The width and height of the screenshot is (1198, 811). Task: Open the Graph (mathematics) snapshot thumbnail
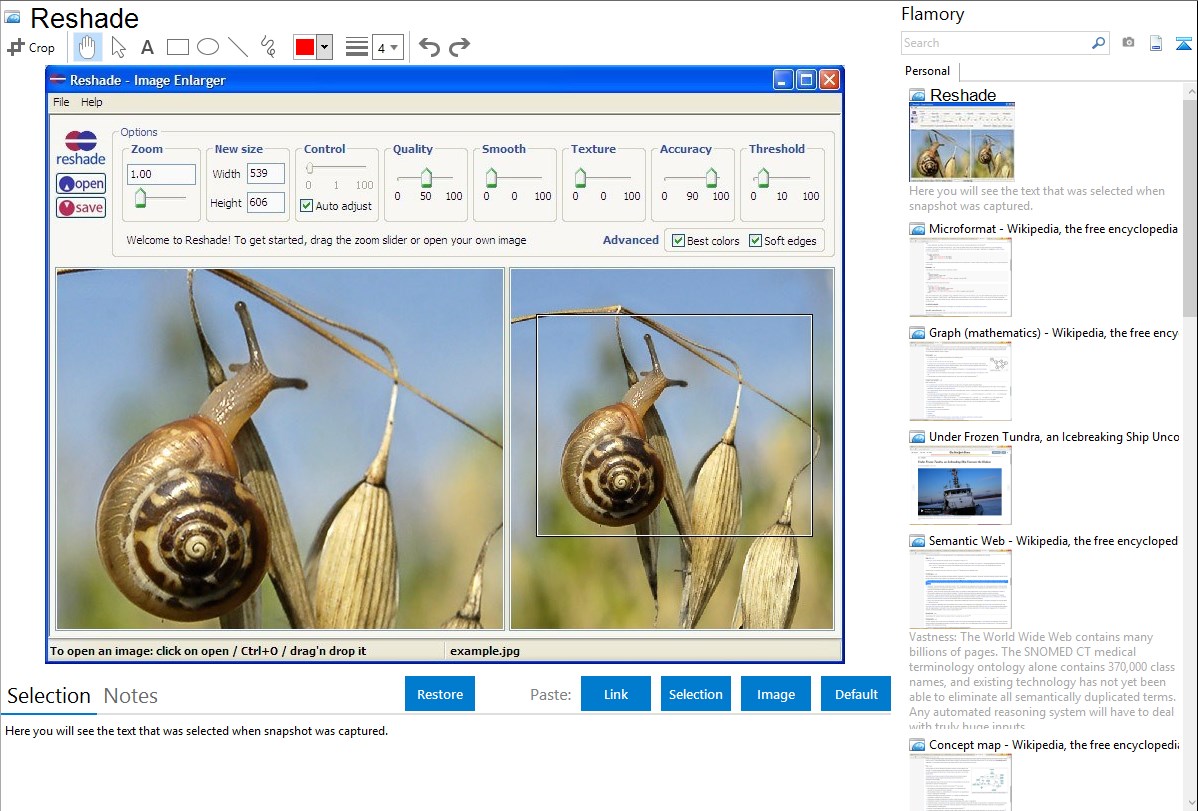click(x=960, y=381)
